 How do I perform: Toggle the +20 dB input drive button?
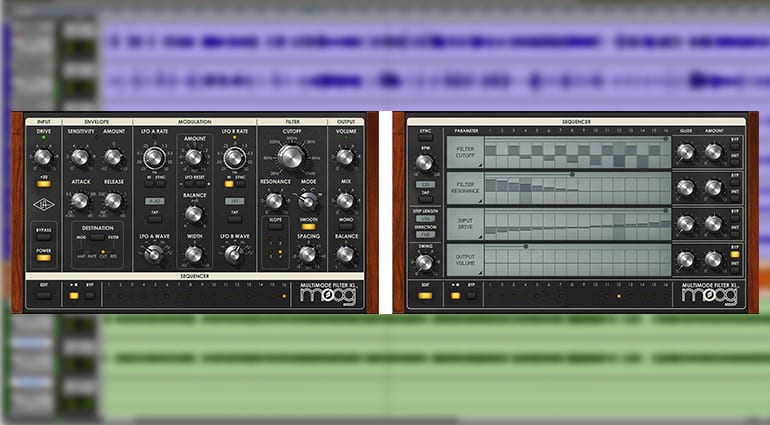pyautogui.click(x=44, y=184)
